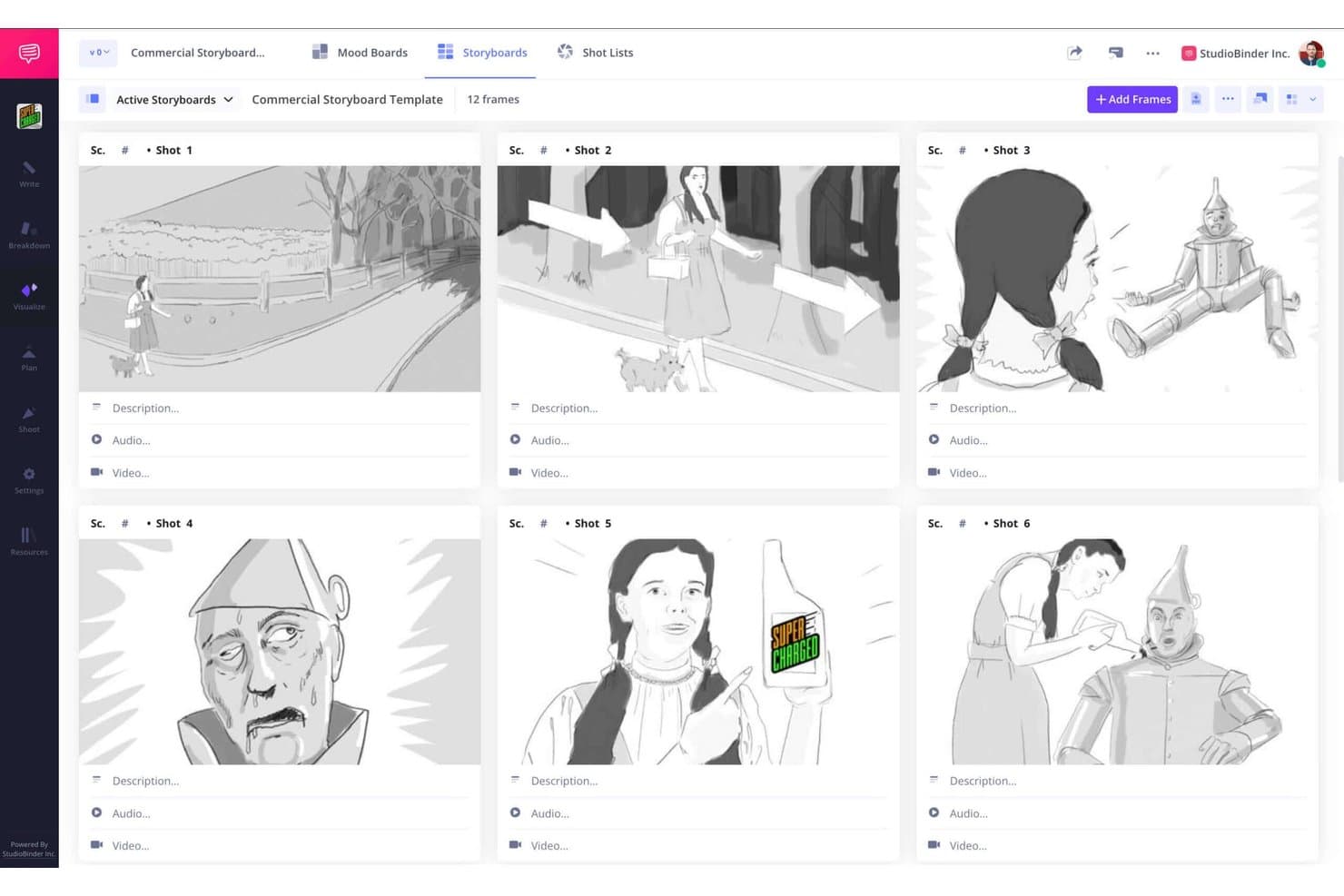Click Shot 2 audio field
The image size is (1344, 896).
(698, 440)
